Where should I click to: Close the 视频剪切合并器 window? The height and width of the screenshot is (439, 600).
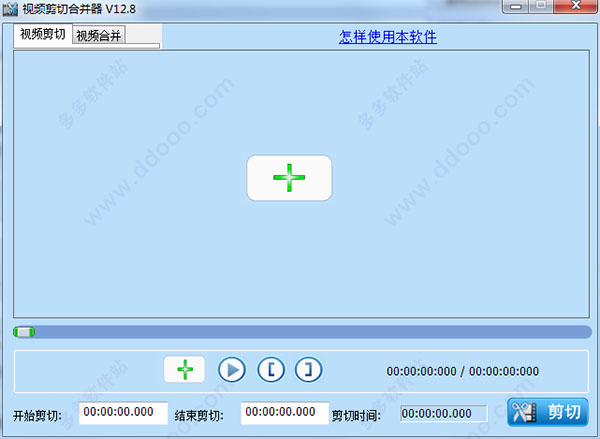point(576,6)
